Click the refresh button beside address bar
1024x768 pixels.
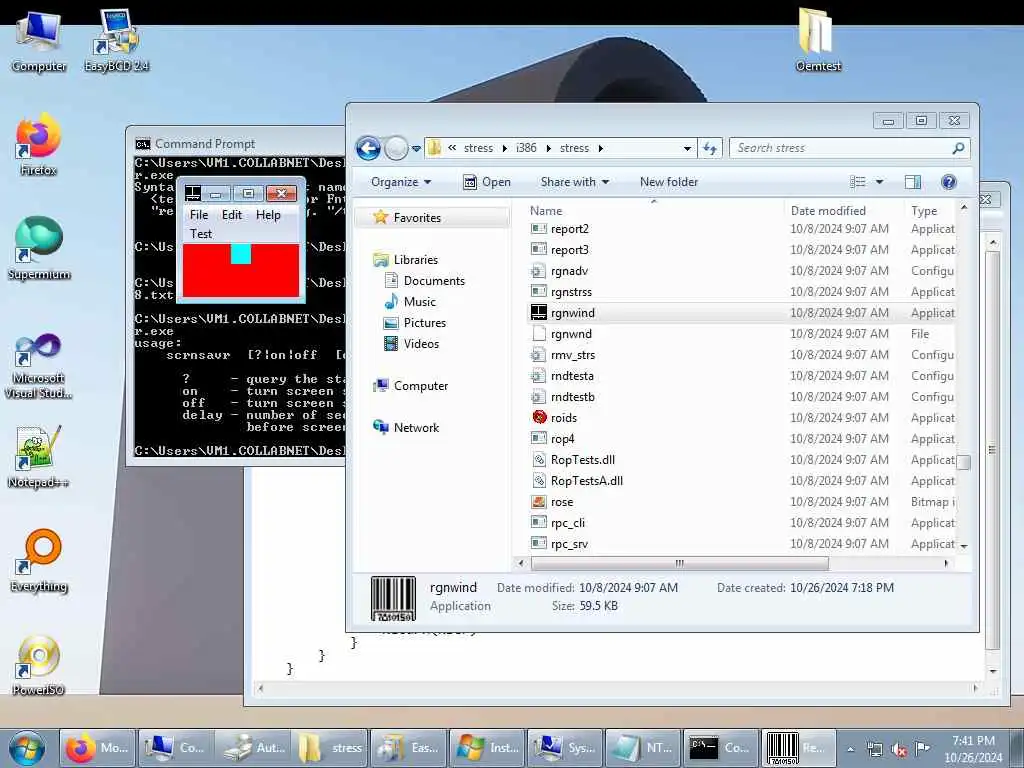point(710,148)
